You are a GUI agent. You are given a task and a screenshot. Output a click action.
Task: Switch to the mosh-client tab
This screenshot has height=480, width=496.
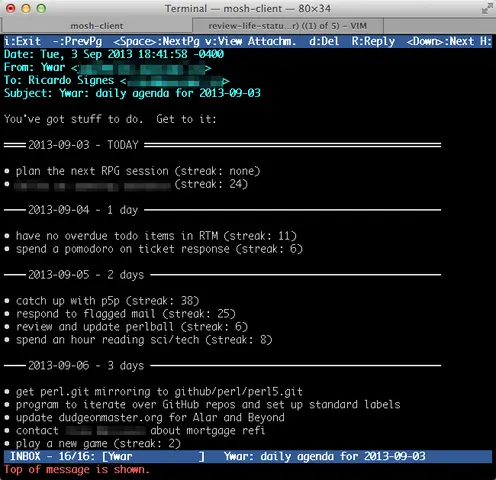click(97, 26)
